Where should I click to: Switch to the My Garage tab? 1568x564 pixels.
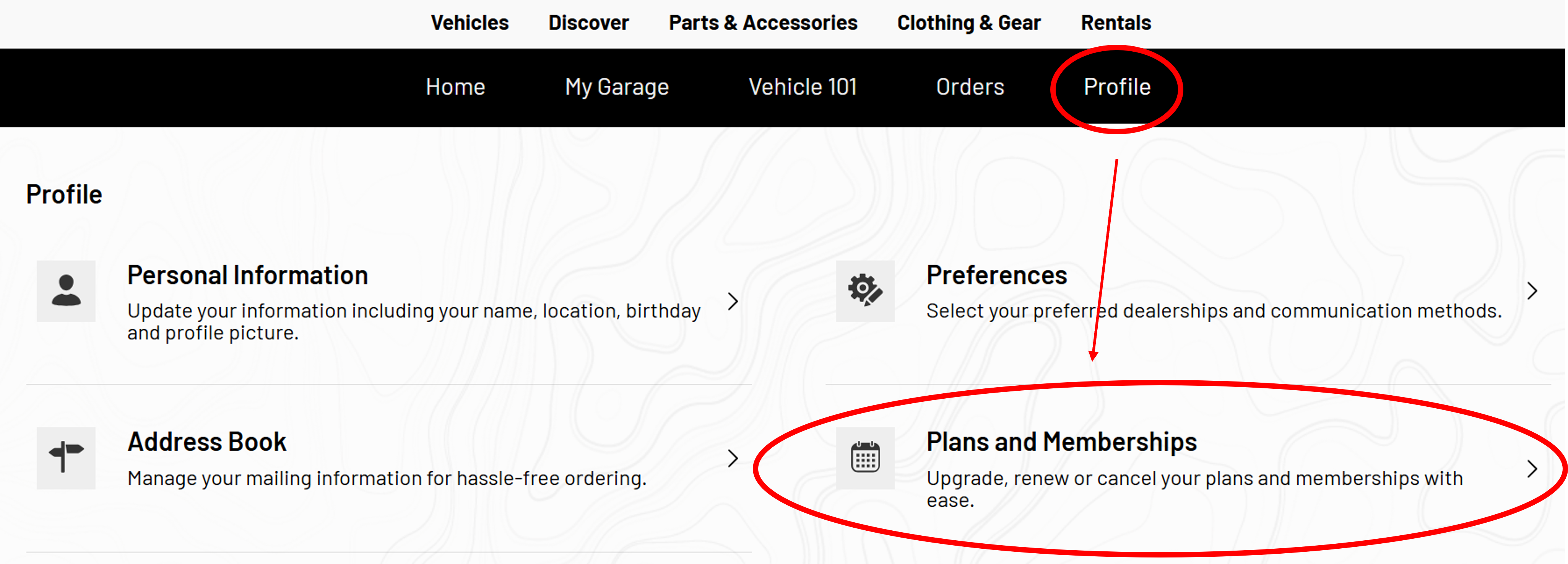click(x=617, y=87)
